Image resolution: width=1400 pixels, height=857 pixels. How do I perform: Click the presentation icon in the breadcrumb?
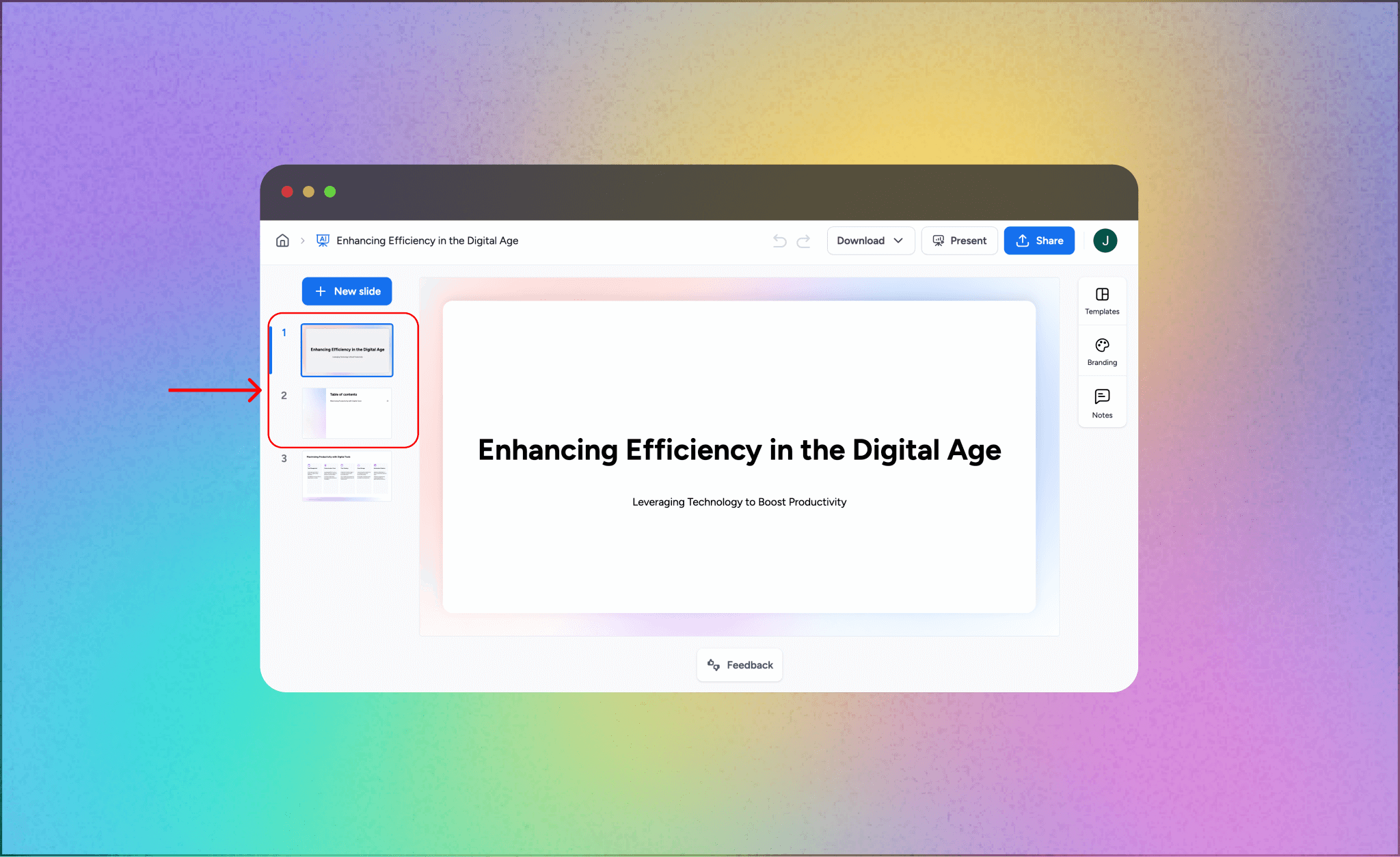[322, 241]
